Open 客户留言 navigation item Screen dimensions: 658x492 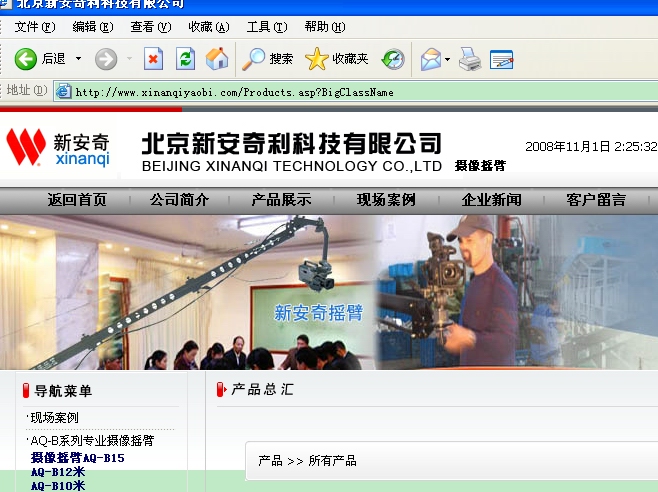coord(596,200)
